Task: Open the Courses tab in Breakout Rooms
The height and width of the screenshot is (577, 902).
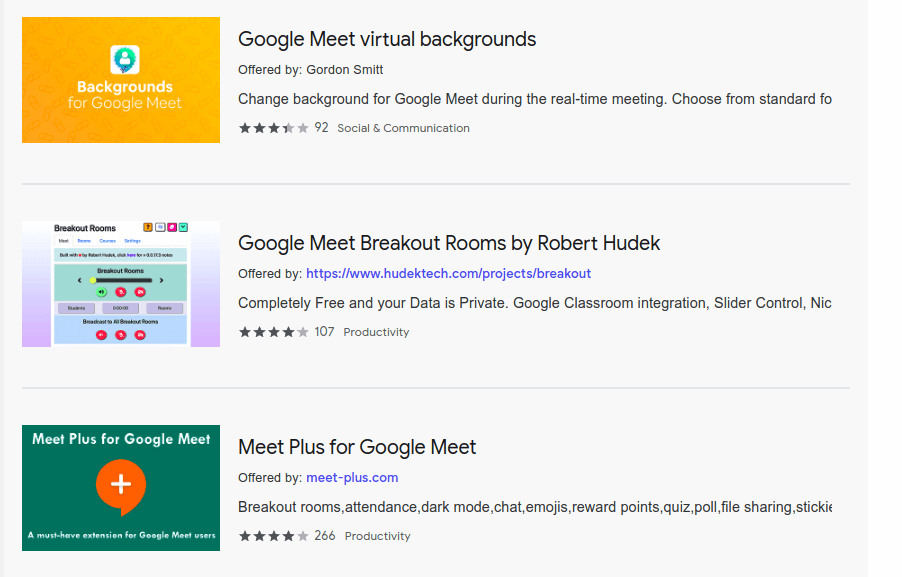Action: click(108, 241)
